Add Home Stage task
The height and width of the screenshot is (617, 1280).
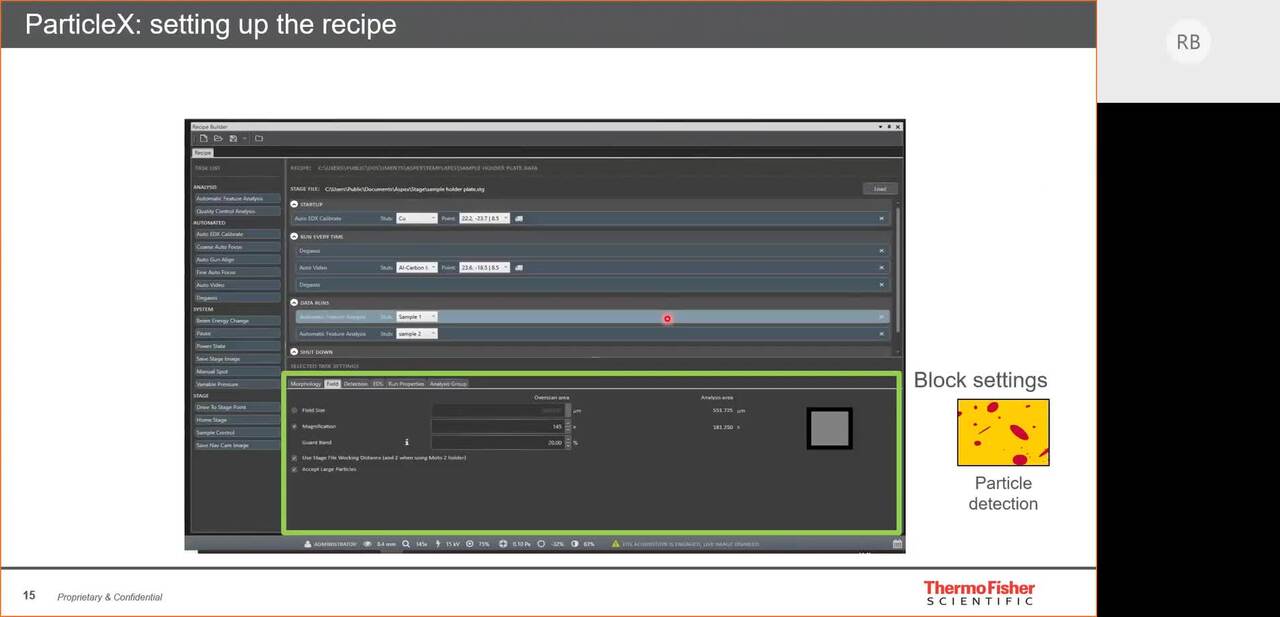click(x=237, y=420)
